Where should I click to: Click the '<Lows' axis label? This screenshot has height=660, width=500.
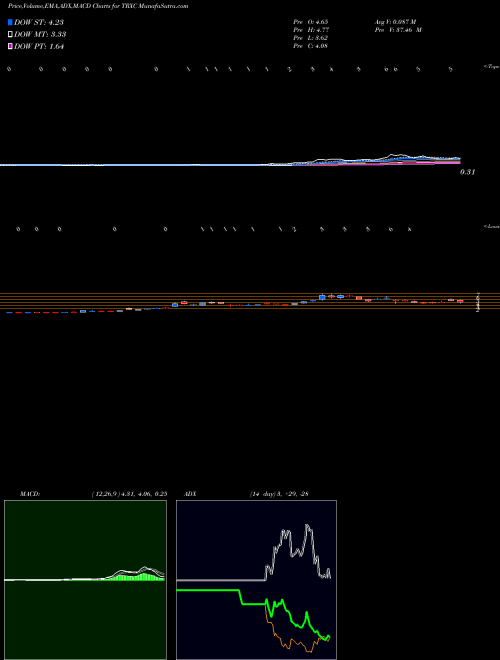coord(491,226)
